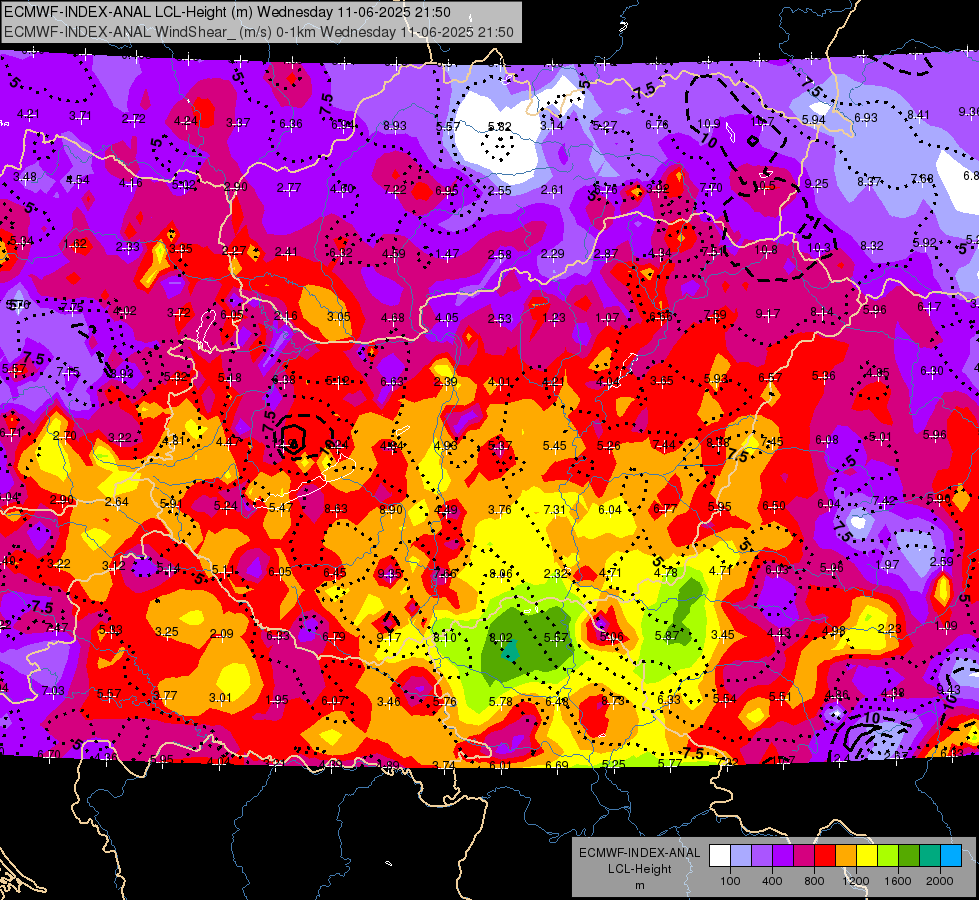Click the grid value 8.73
979x900 pixels.
tap(612, 701)
